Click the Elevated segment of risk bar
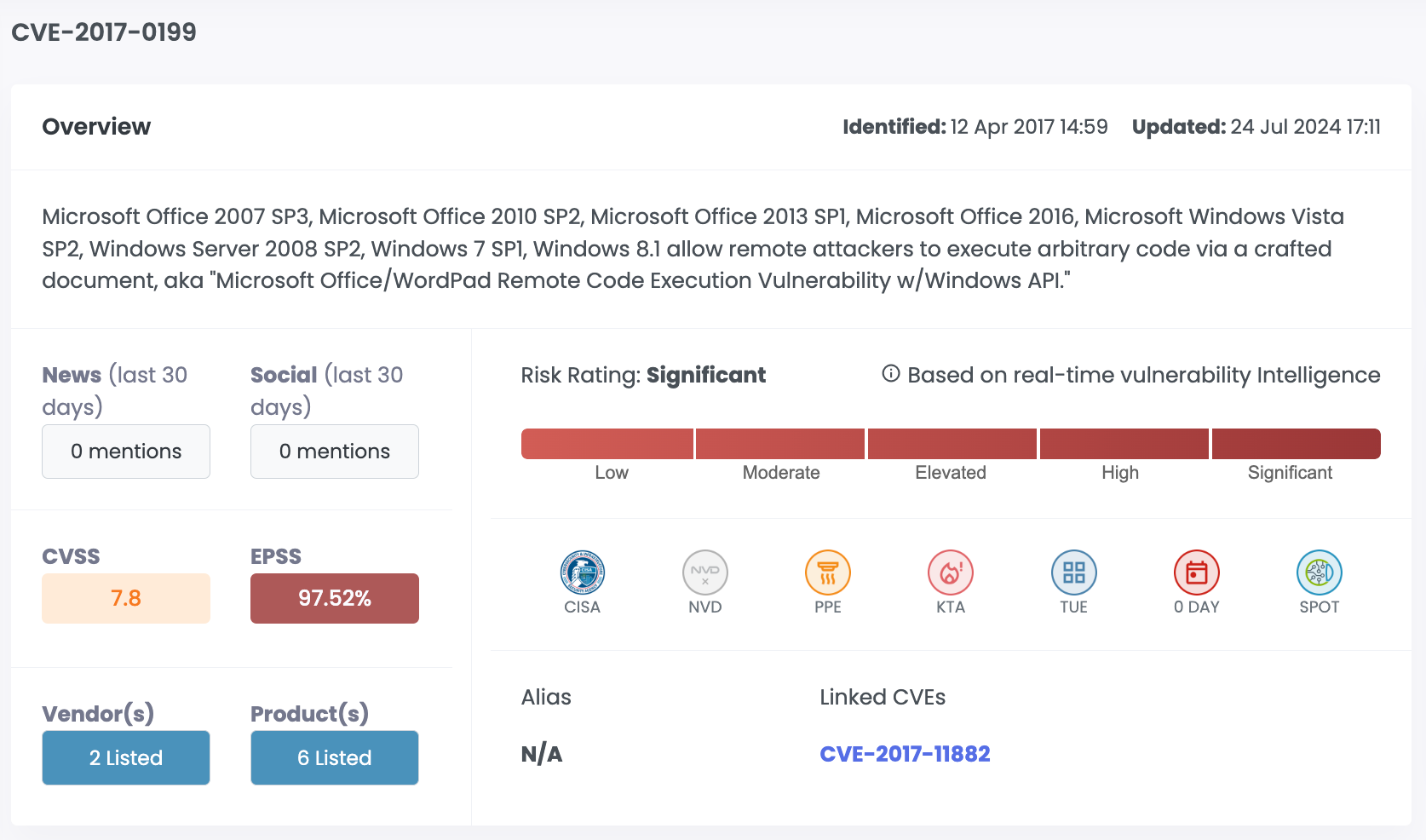Screen dimensions: 1426x840 click(952, 444)
